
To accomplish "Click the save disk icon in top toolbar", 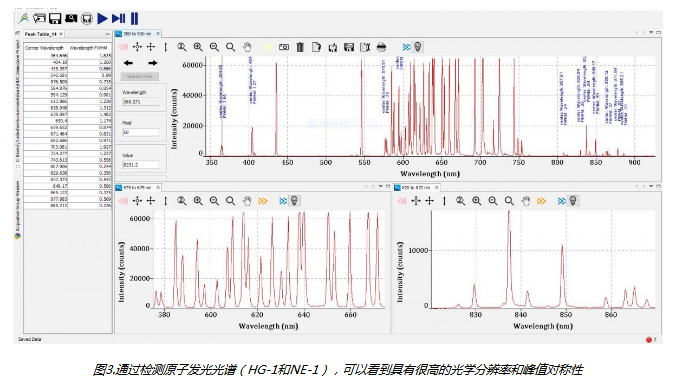I will click(x=55, y=18).
